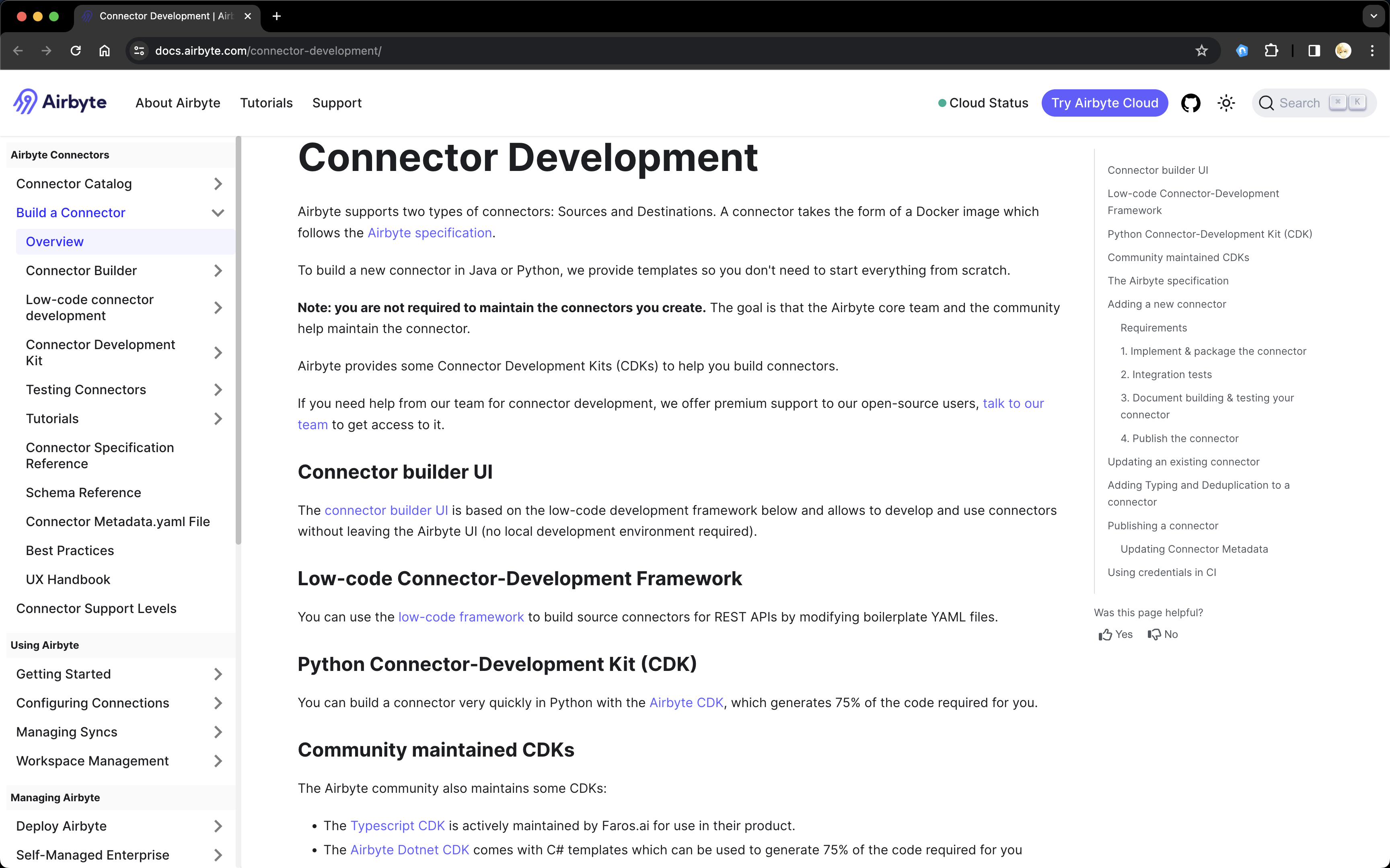Viewport: 1390px width, 868px height.
Task: Expand the Getting Started chevron
Action: 218,674
